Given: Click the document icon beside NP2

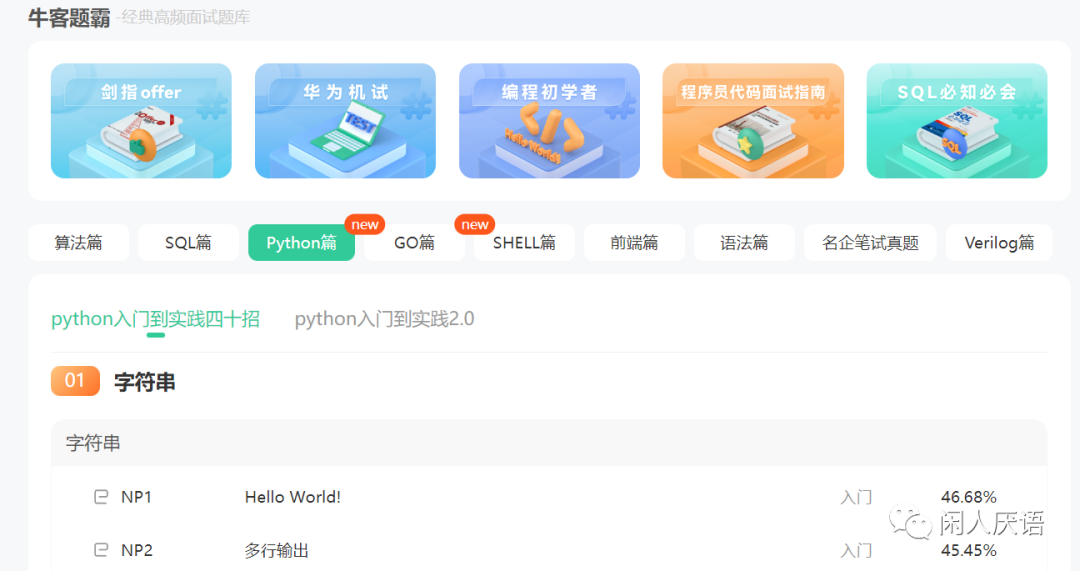Looking at the screenshot, I should click(101, 550).
